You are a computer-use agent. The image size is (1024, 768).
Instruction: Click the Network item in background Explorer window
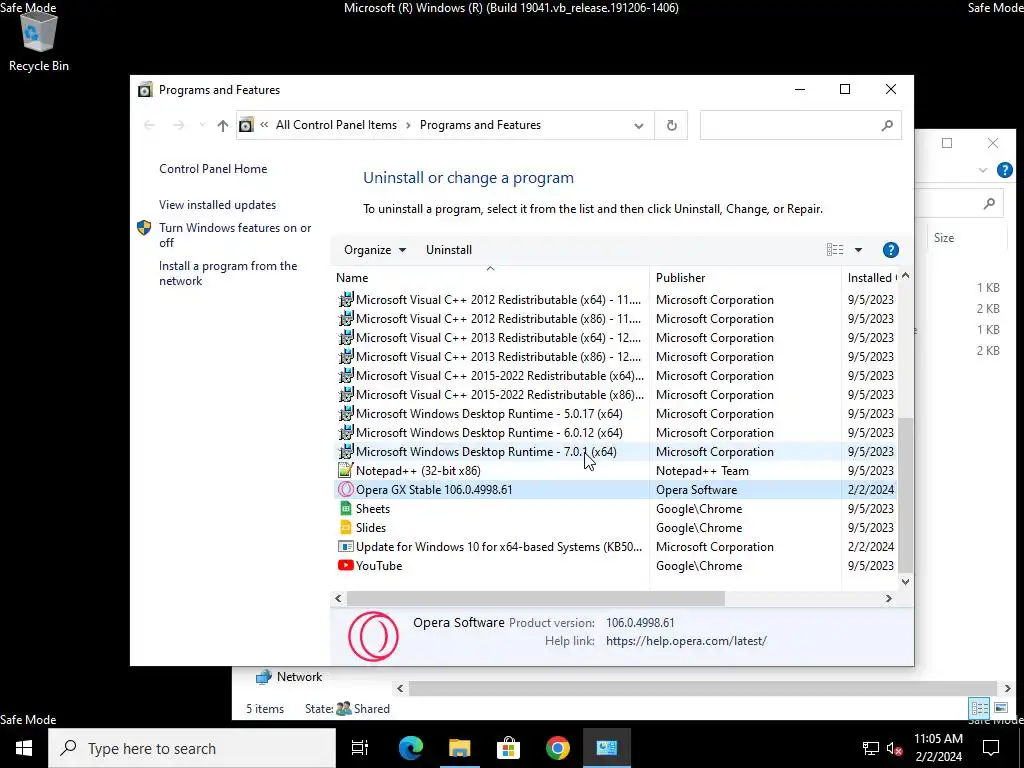[289, 677]
